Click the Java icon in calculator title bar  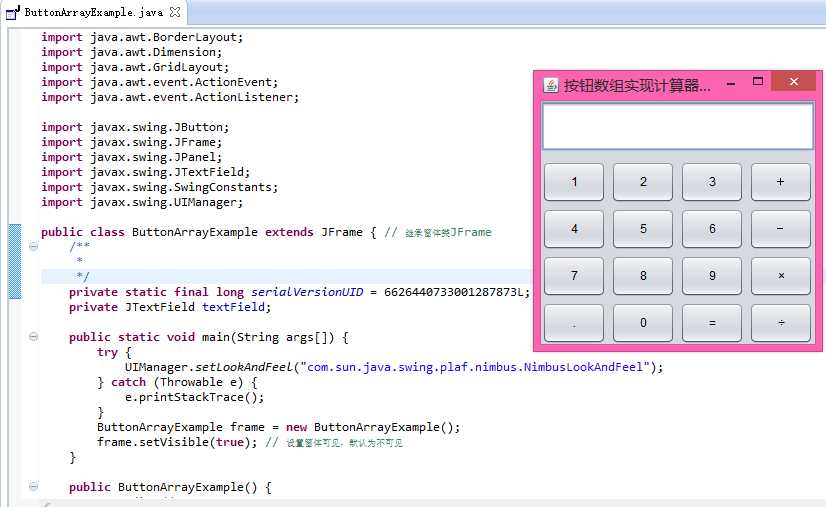(x=551, y=85)
